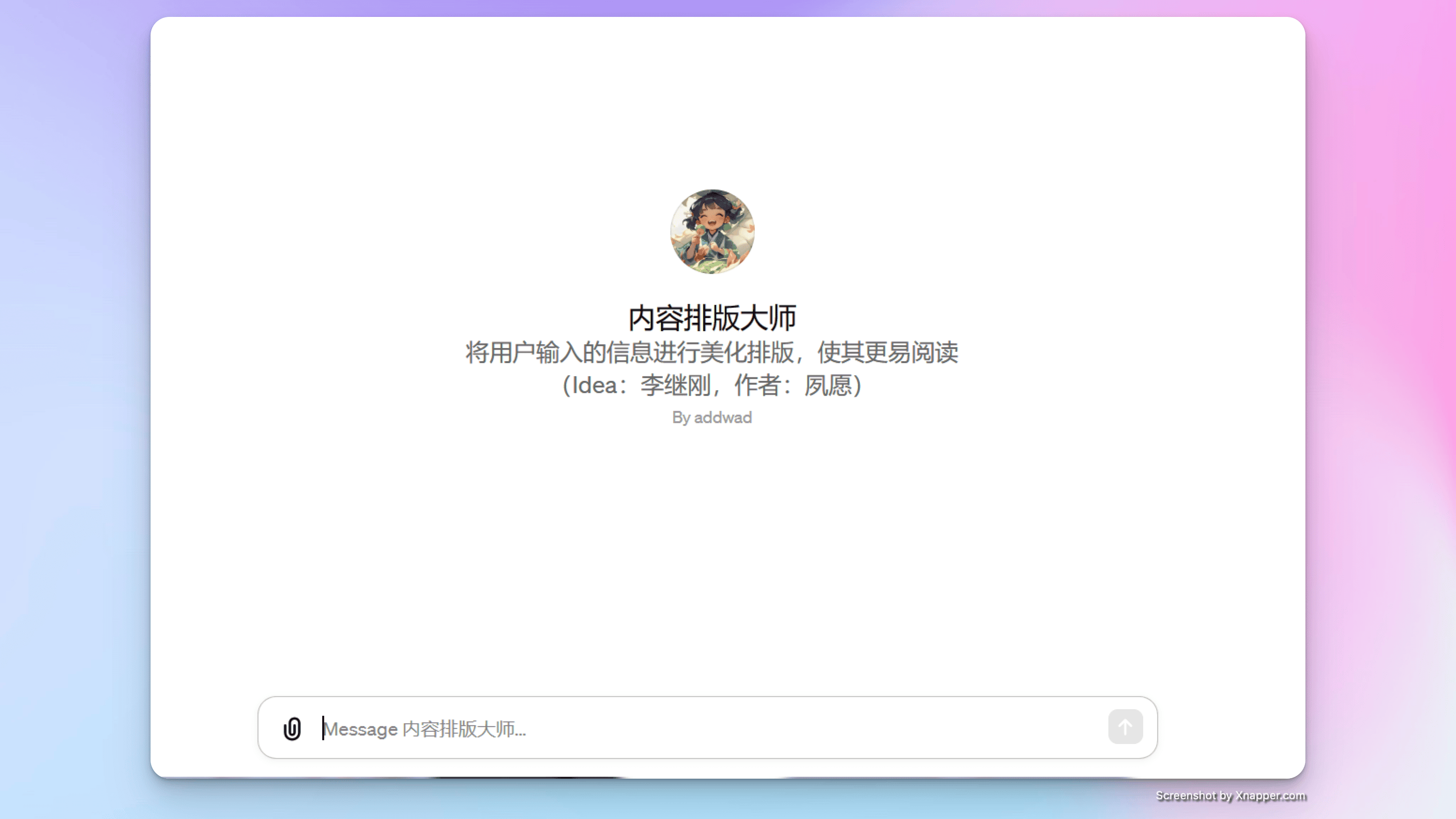Click the By addwad author link
This screenshot has height=819, width=1456.
pos(712,417)
